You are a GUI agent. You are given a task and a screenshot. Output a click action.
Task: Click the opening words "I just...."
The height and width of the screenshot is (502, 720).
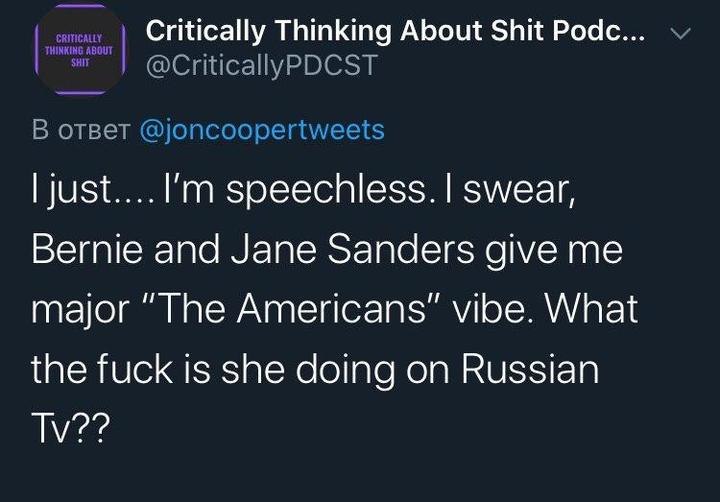[x=88, y=189]
